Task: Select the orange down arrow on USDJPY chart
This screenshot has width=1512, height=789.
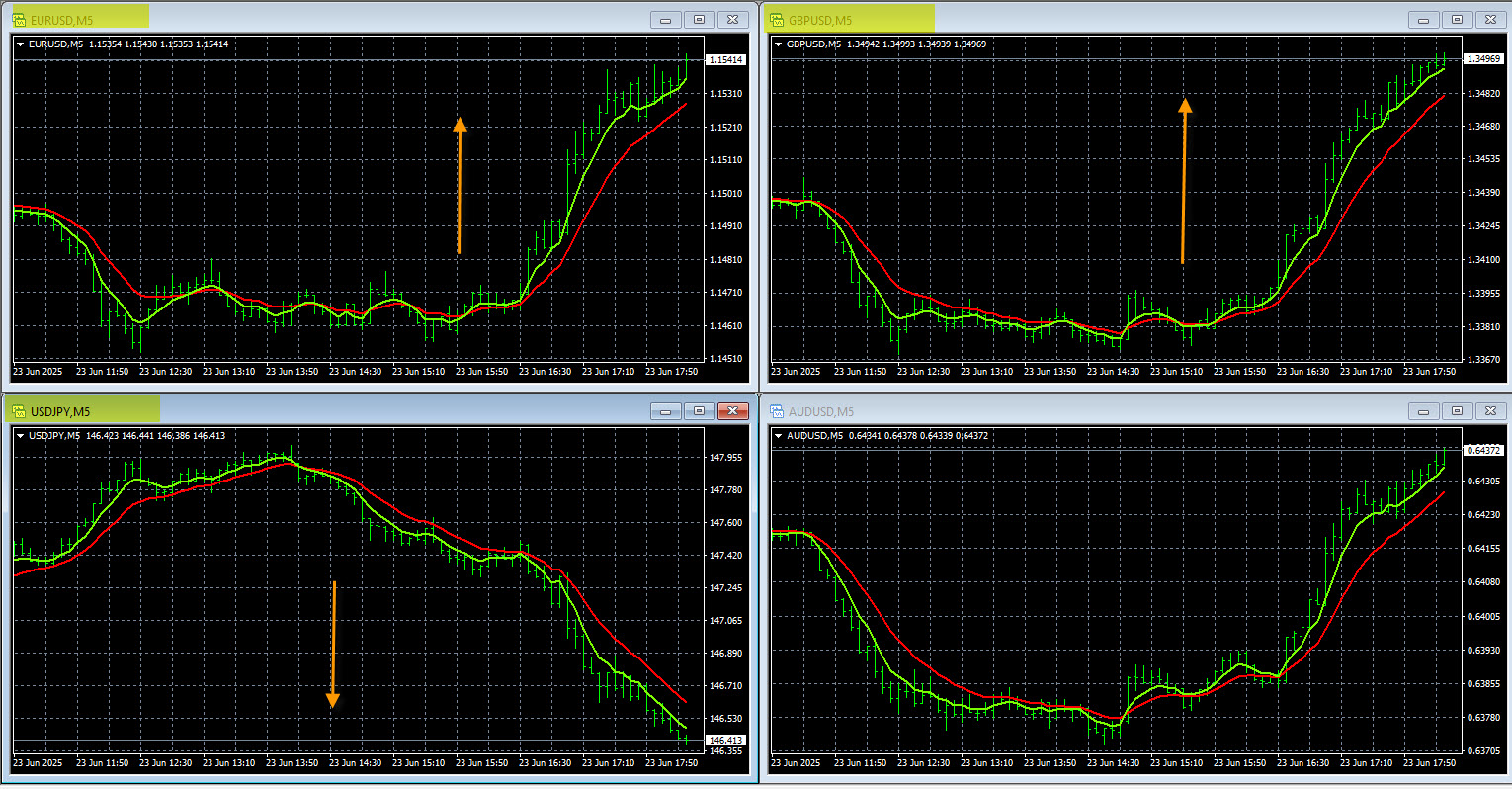Action: pyautogui.click(x=333, y=645)
